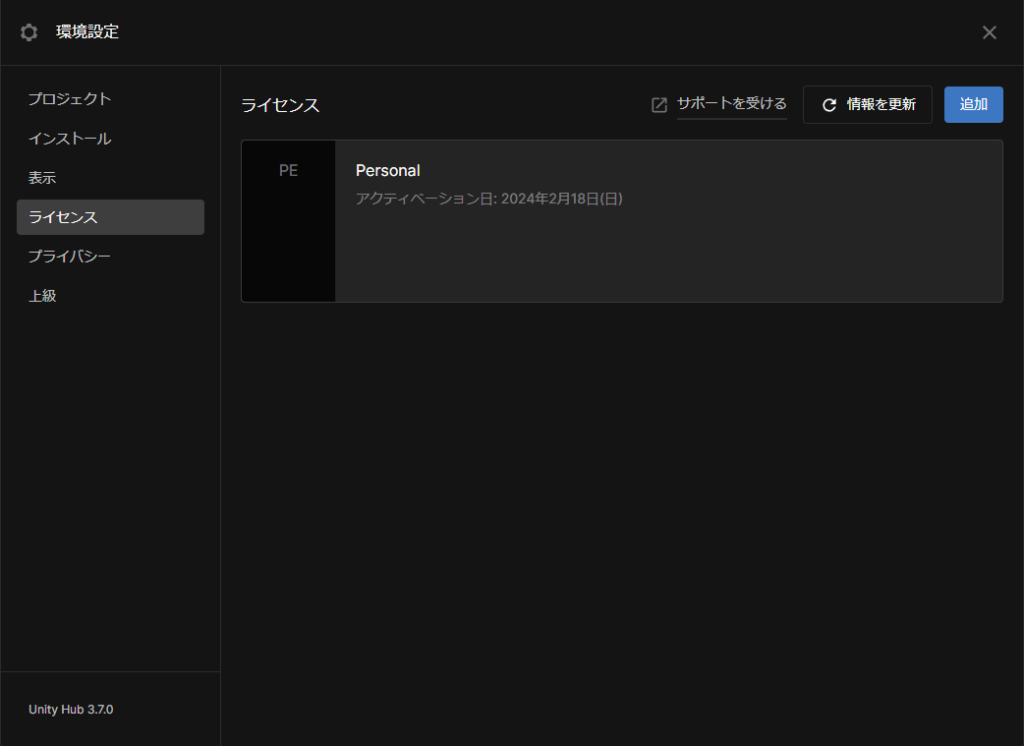Click the 環境設定 window title
This screenshot has height=746, width=1024.
pos(87,32)
